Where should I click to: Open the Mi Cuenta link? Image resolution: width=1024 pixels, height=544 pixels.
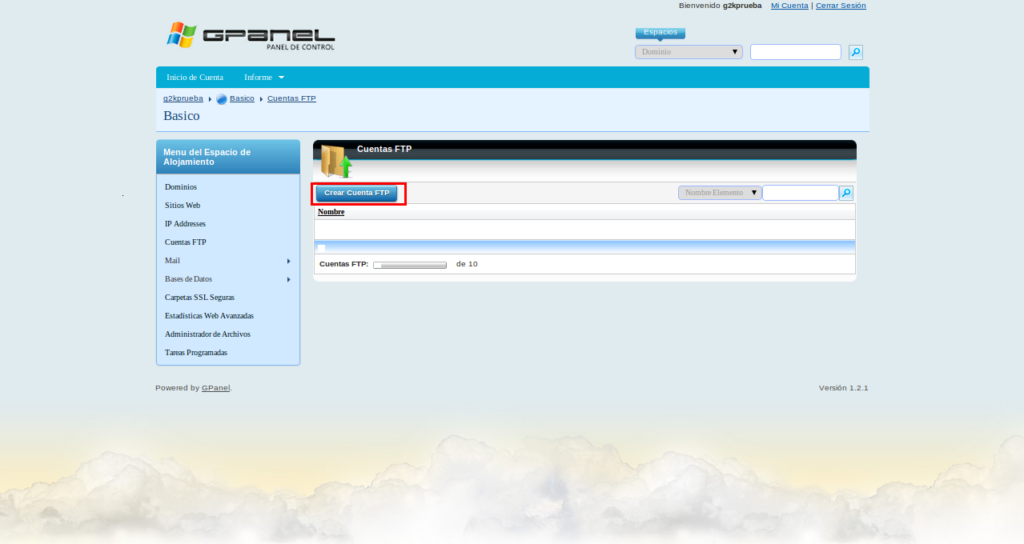coord(790,5)
